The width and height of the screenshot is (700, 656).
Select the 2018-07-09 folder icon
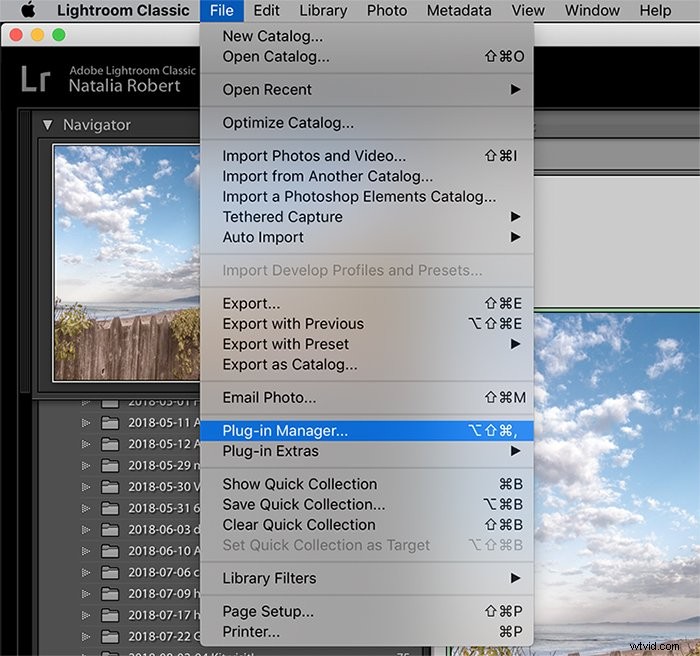110,594
